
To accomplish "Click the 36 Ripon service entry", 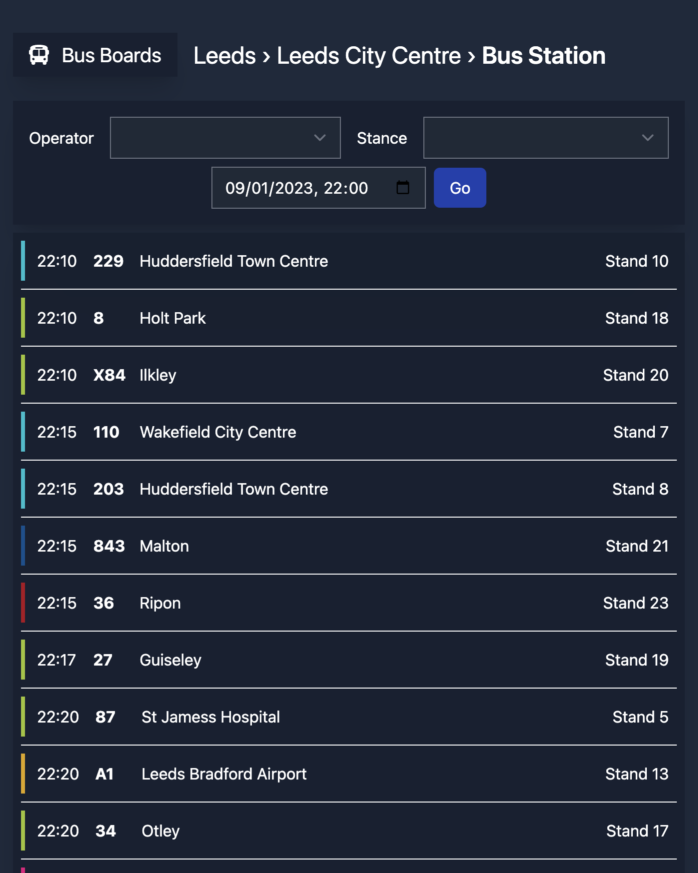I will point(349,603).
